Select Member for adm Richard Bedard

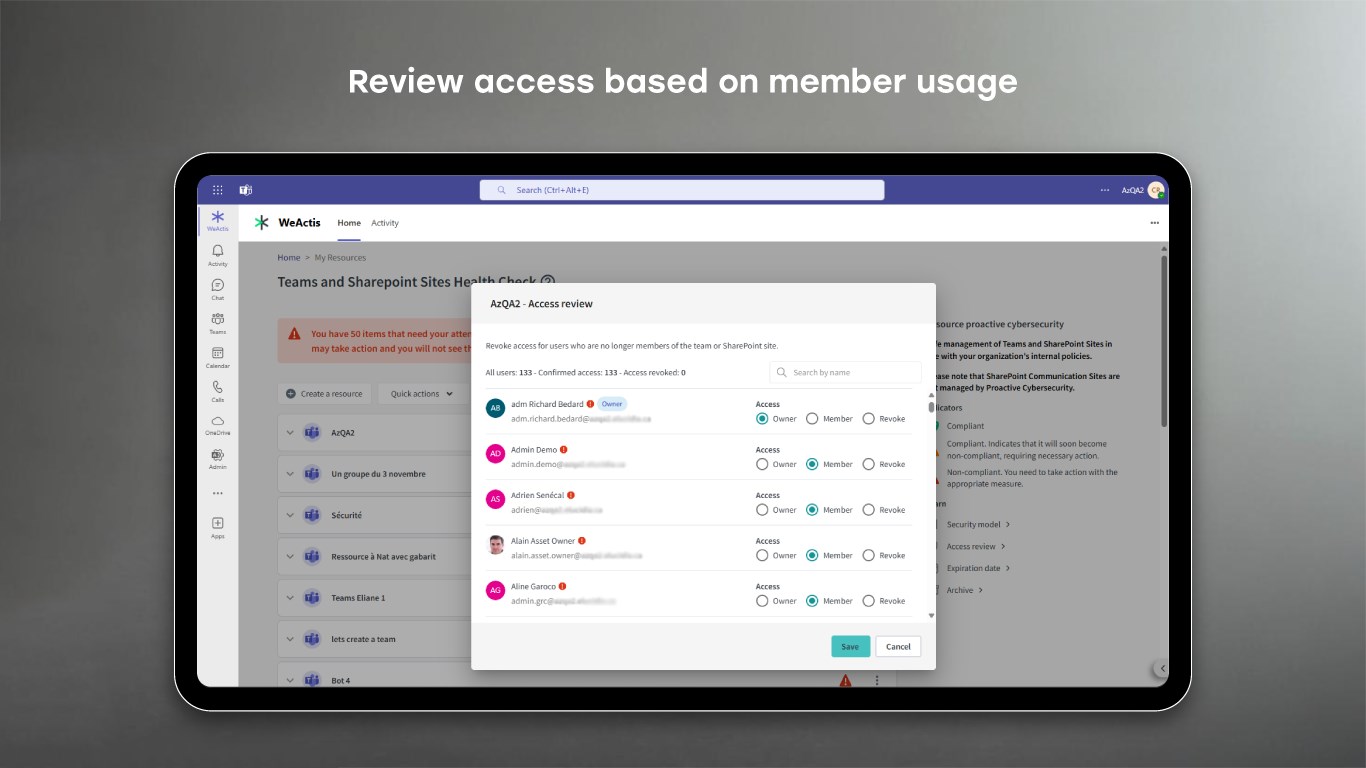[812, 419]
